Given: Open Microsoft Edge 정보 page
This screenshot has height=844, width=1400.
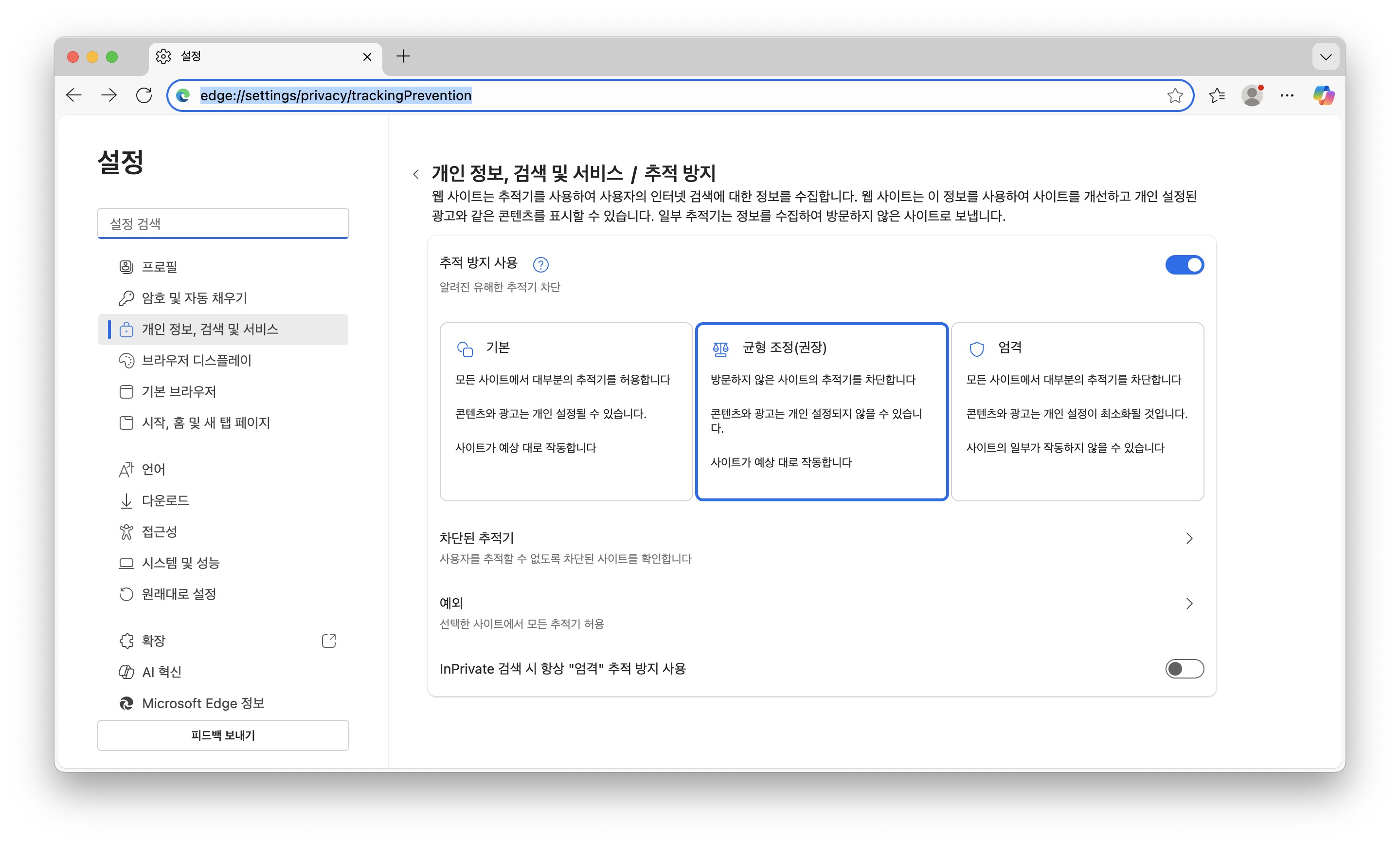Looking at the screenshot, I should tap(223, 704).
